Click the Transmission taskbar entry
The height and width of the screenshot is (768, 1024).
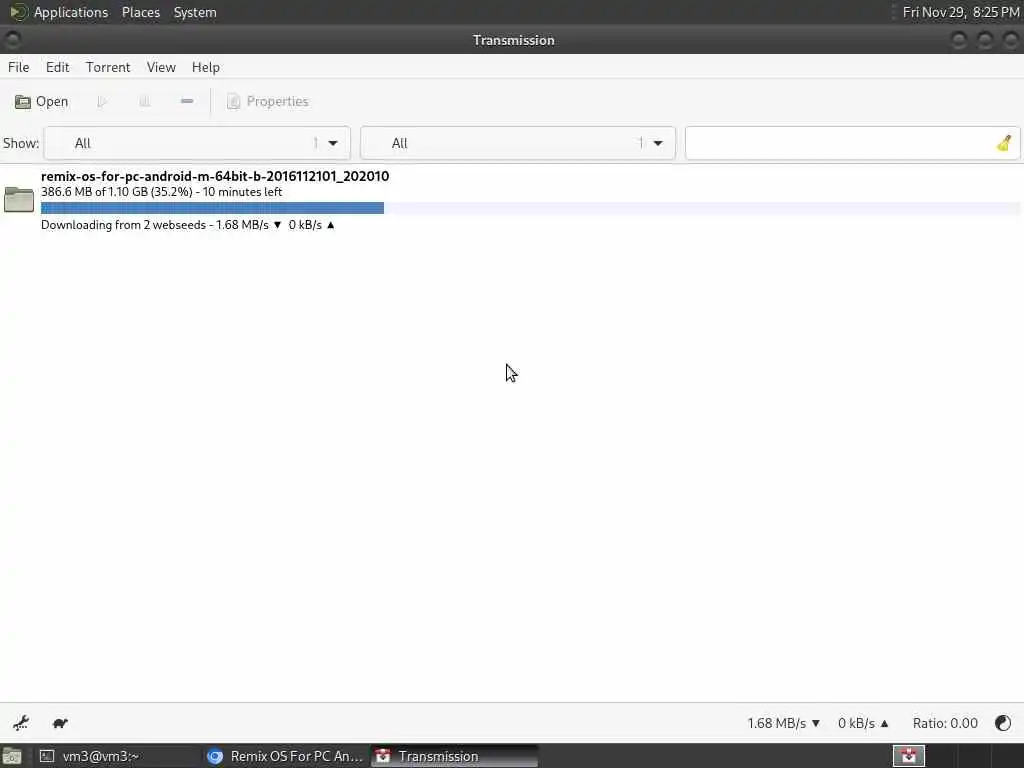455,756
